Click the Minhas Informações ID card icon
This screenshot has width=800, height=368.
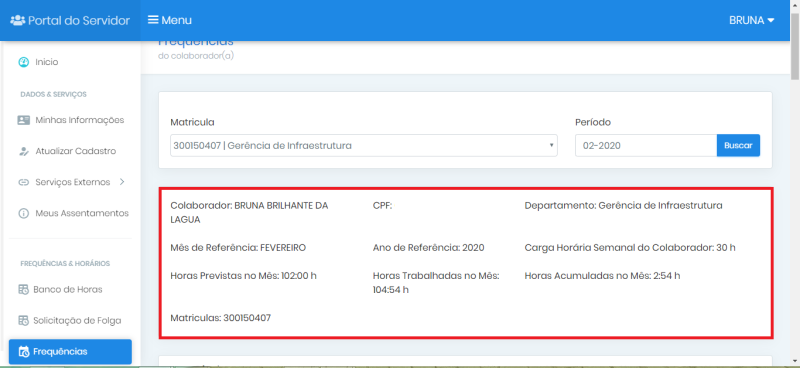pyautogui.click(x=23, y=120)
